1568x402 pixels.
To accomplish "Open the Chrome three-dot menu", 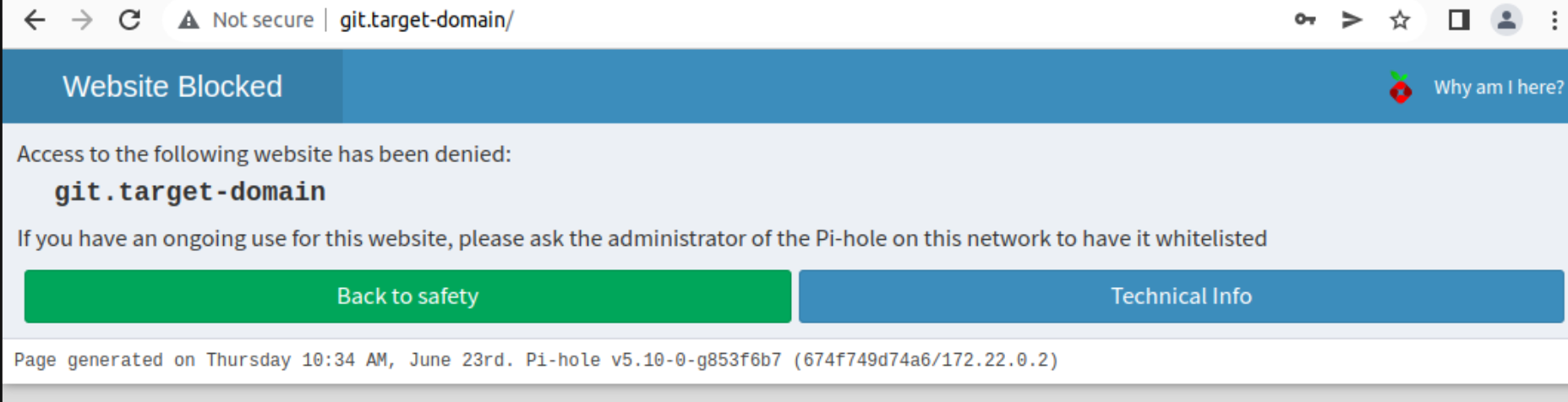I will point(1554,19).
